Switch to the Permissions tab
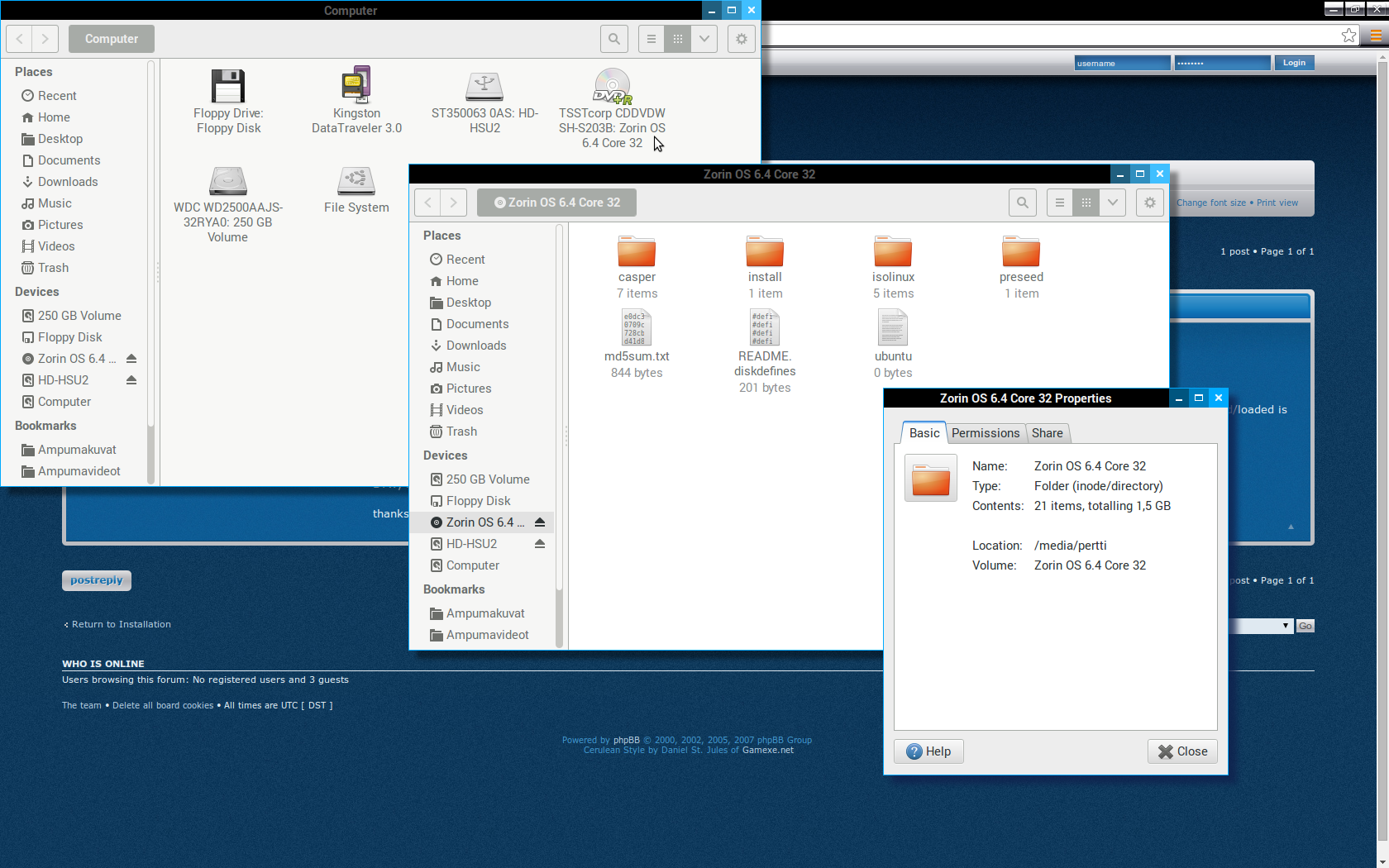This screenshot has height=868, width=1389. pos(985,433)
